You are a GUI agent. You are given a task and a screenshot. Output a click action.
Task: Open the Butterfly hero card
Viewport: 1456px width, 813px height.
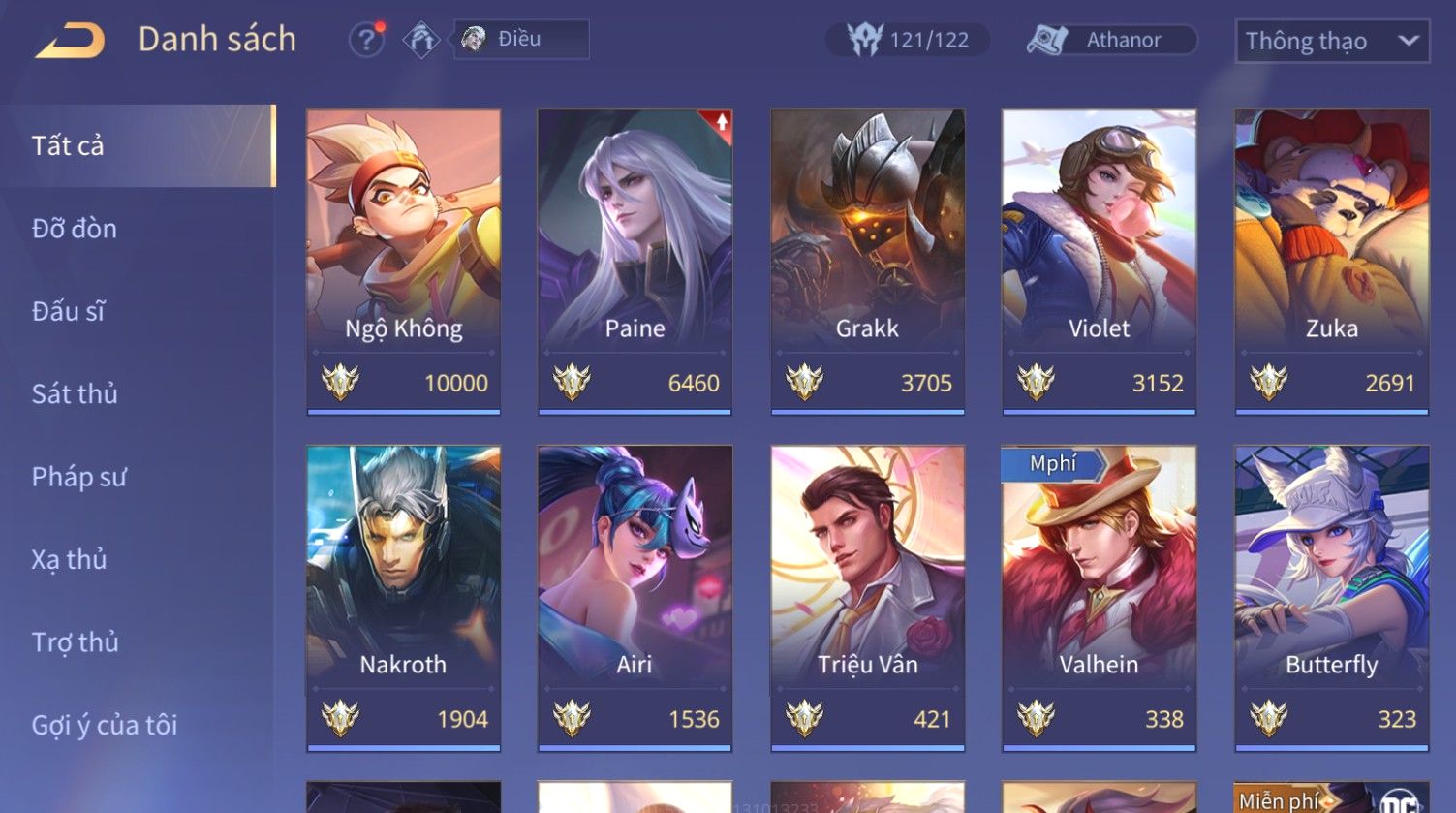pyautogui.click(x=1331, y=598)
